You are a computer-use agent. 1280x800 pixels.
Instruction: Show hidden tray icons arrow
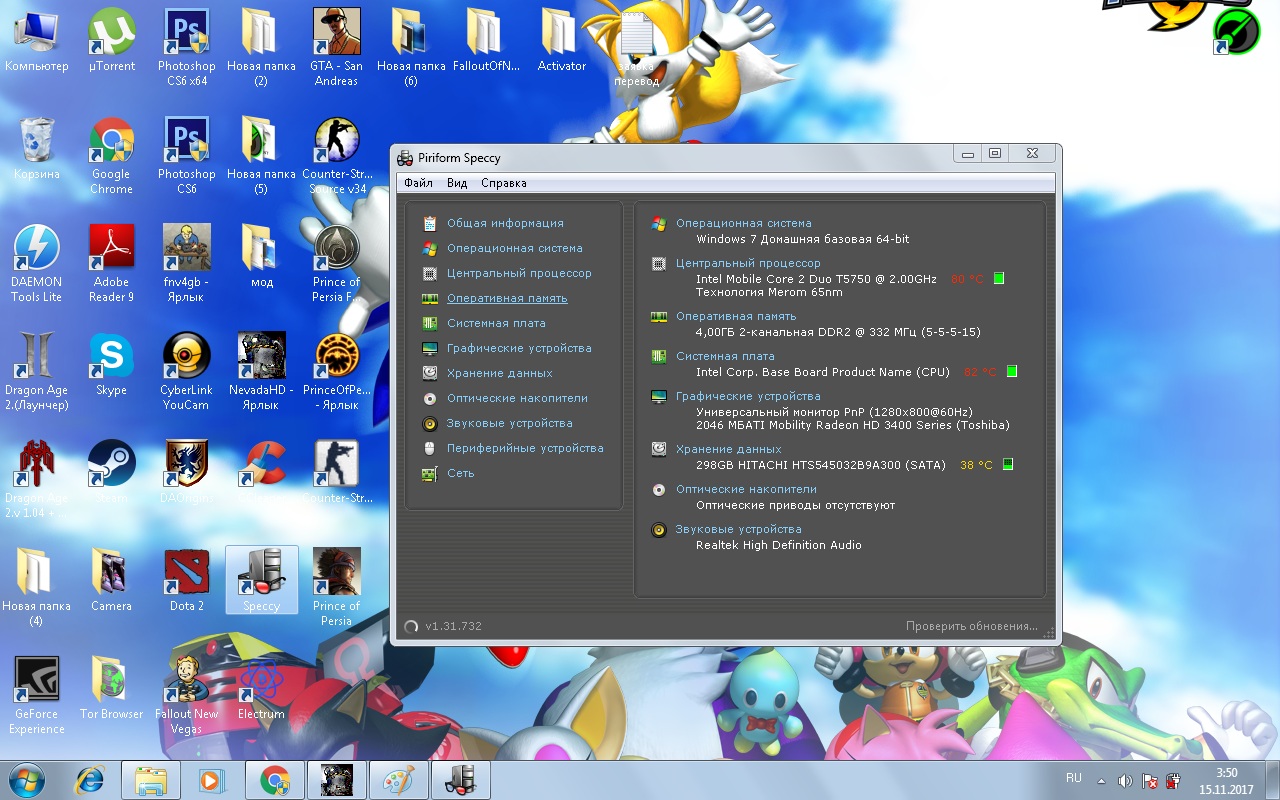tap(1101, 780)
